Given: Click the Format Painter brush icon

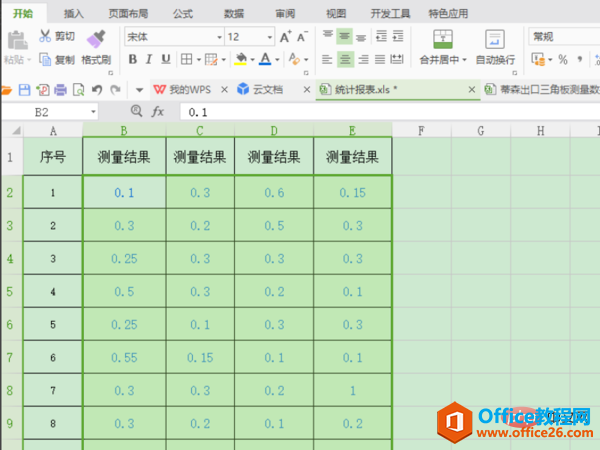Looking at the screenshot, I should [x=96, y=38].
